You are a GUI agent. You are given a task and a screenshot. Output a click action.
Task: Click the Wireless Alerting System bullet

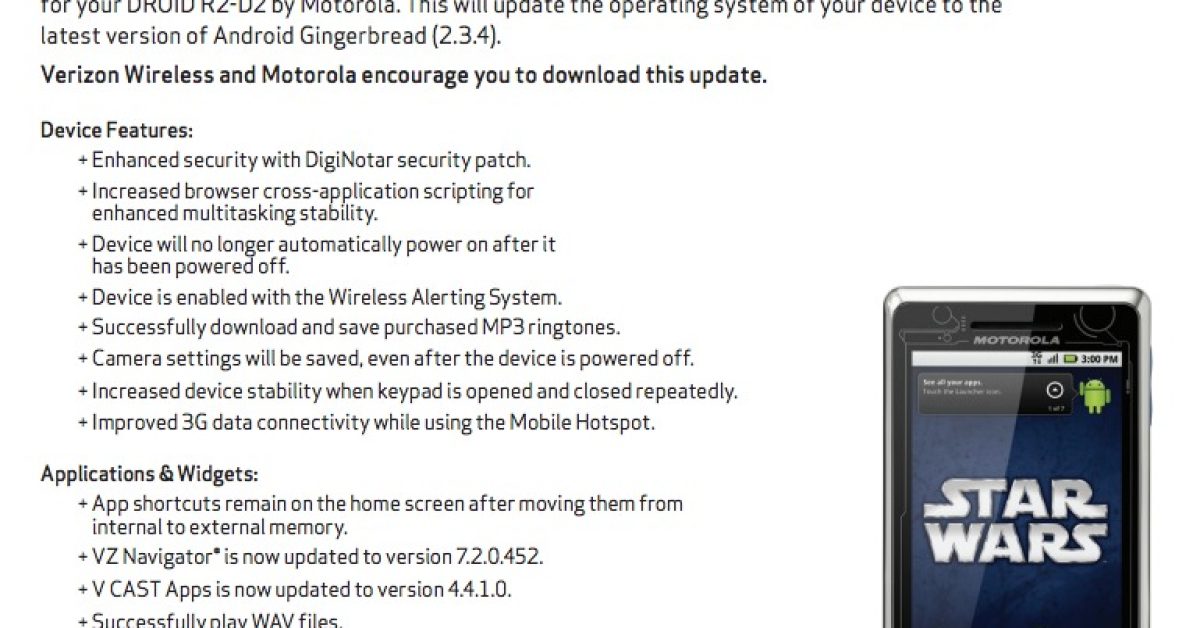pyautogui.click(x=320, y=297)
